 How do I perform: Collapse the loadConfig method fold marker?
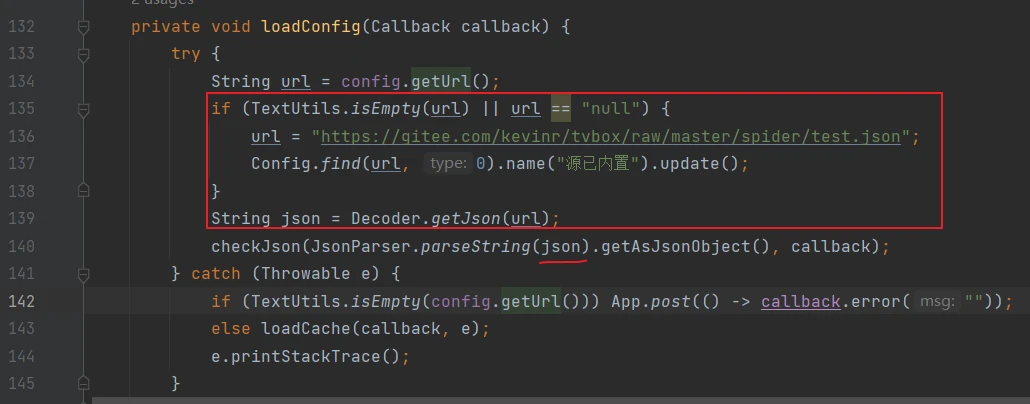(84, 27)
